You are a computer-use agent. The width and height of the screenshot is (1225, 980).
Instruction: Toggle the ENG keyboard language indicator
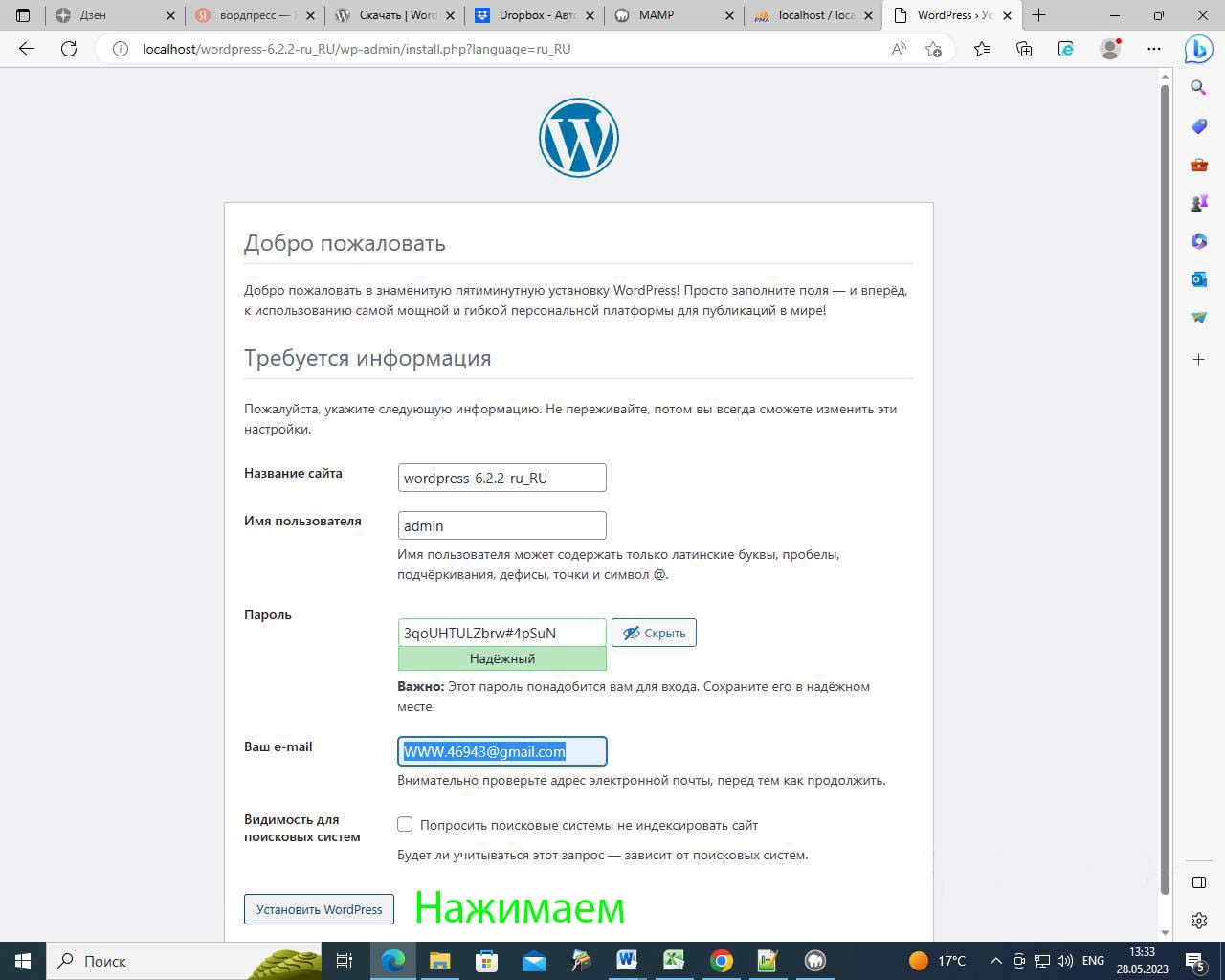(x=1093, y=961)
